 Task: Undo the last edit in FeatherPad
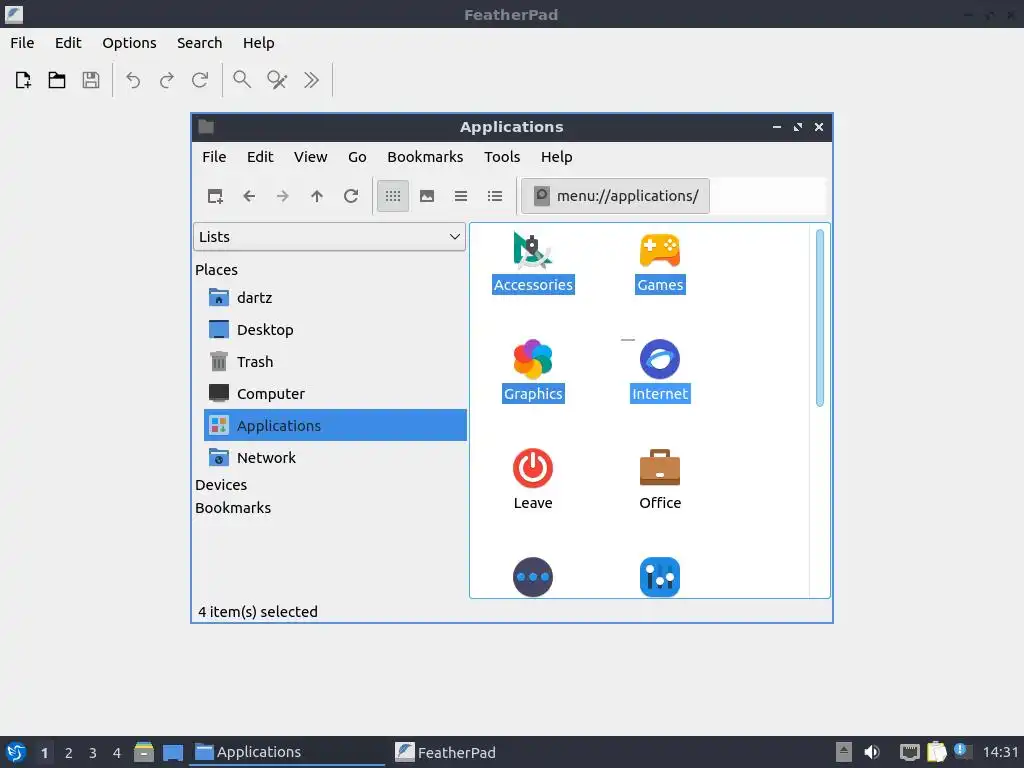[x=133, y=80]
